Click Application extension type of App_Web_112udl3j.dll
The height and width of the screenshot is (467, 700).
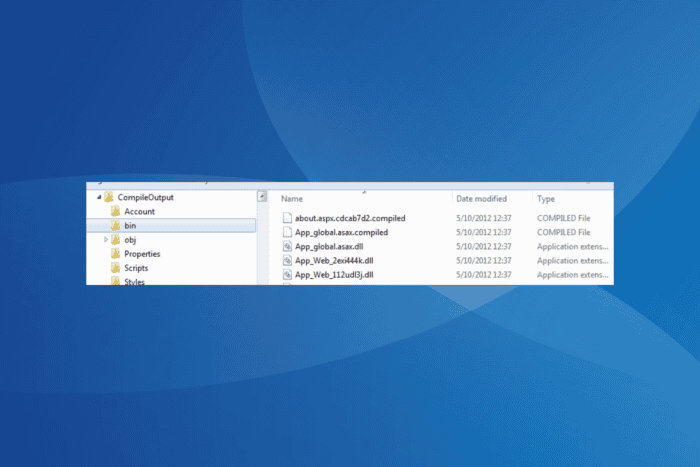click(x=572, y=275)
